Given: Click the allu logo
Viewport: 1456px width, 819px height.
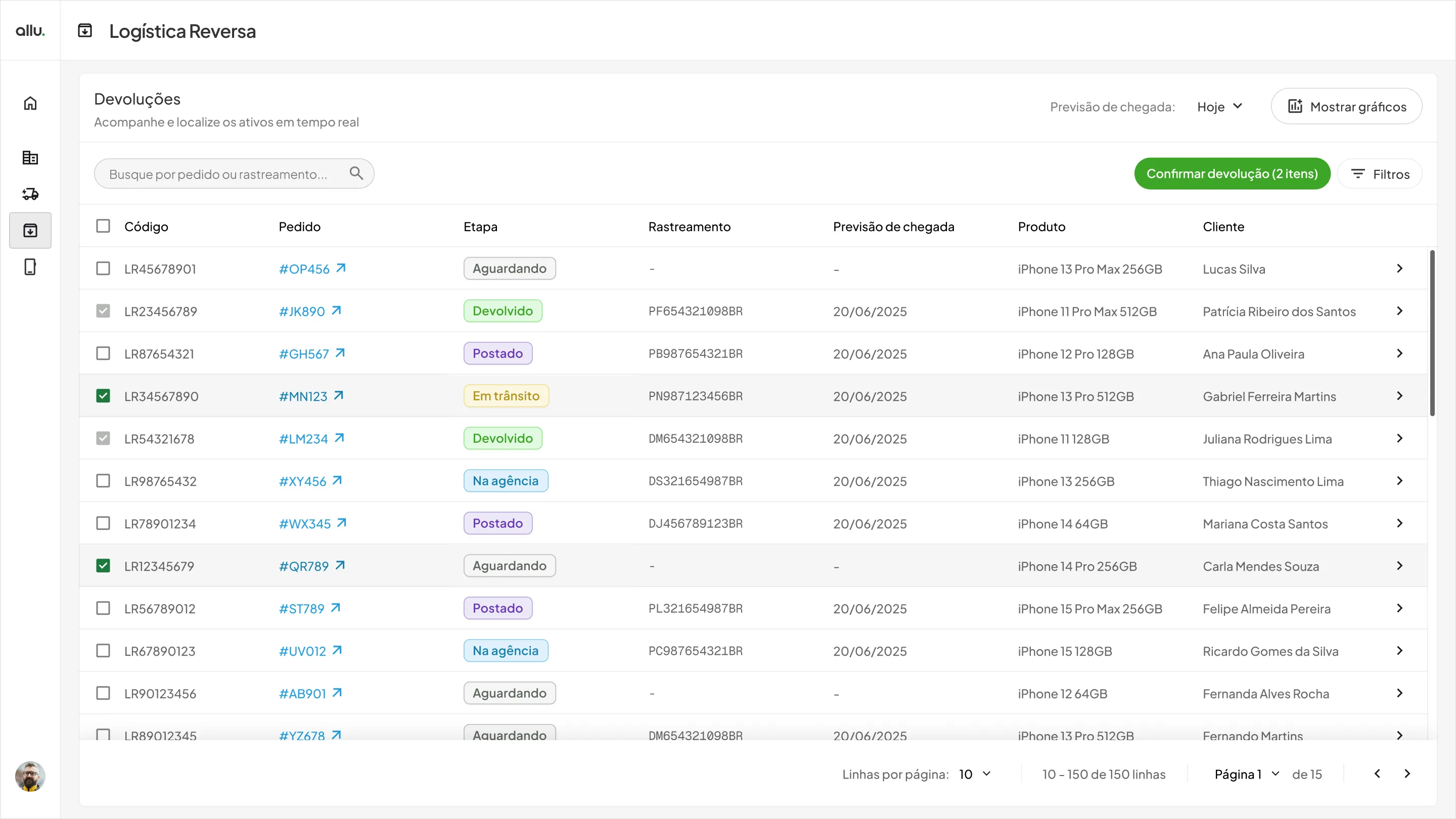Looking at the screenshot, I should tap(30, 30).
